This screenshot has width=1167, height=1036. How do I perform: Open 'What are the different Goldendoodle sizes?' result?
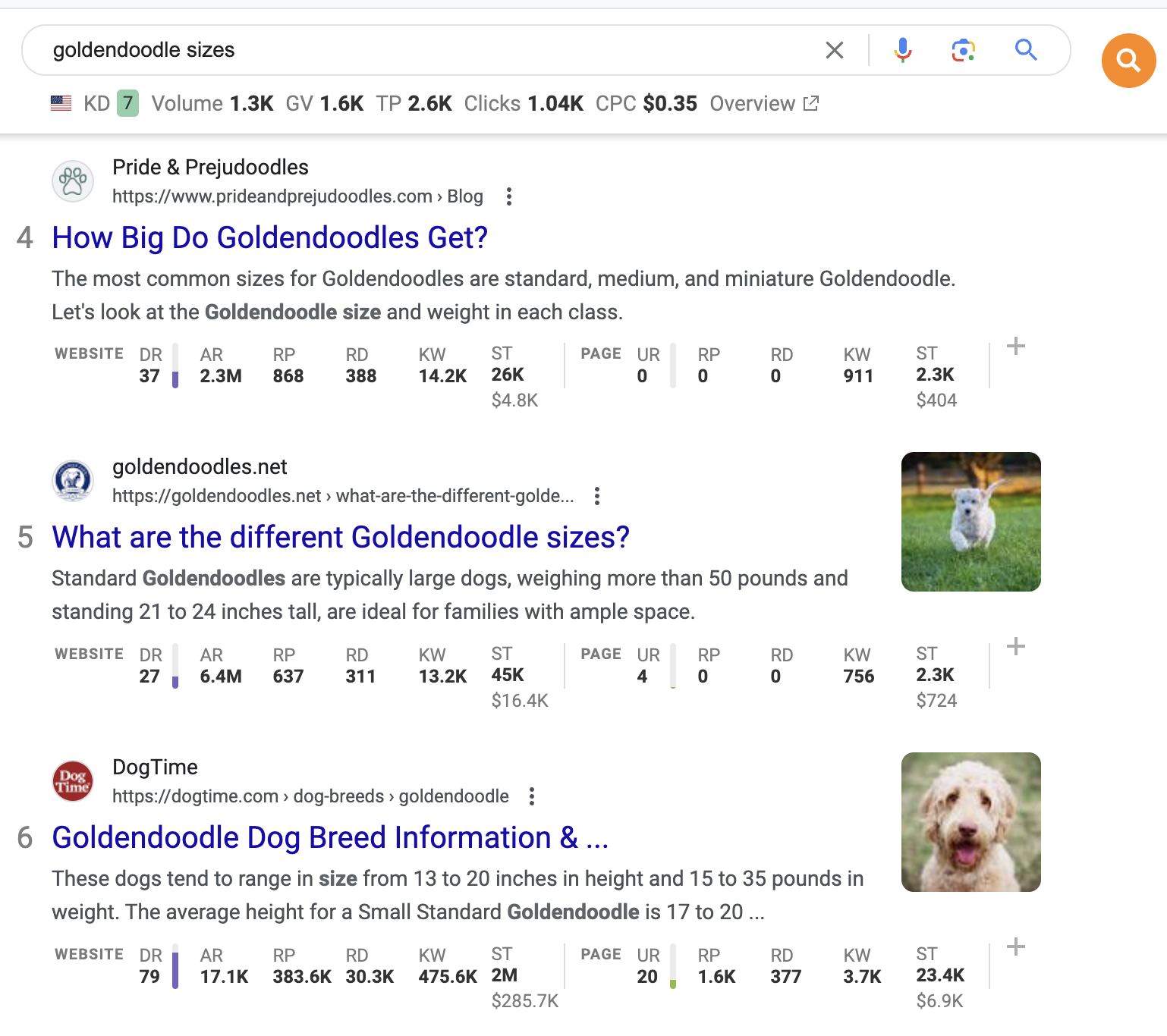pos(341,538)
